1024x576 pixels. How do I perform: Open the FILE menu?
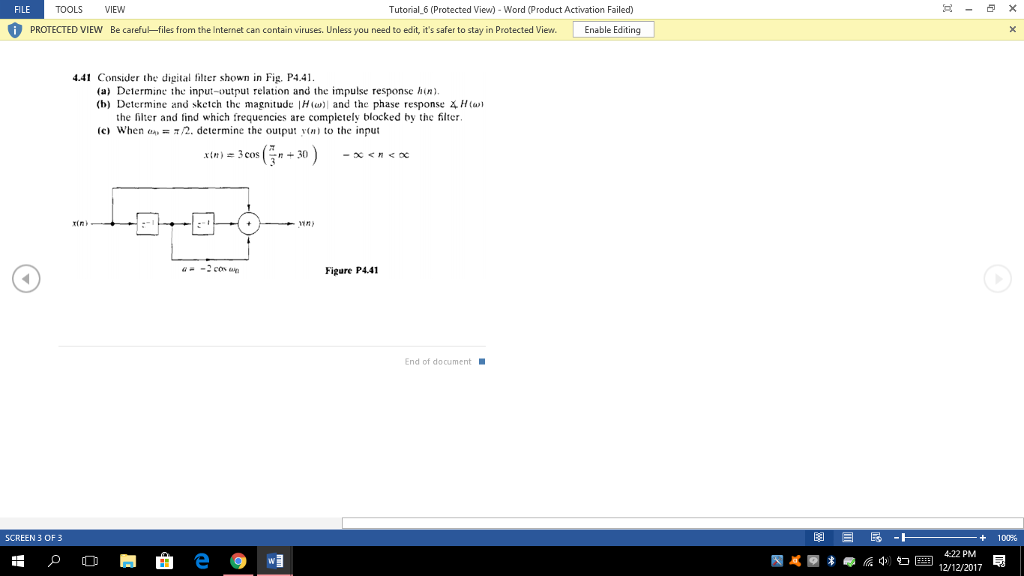22,9
